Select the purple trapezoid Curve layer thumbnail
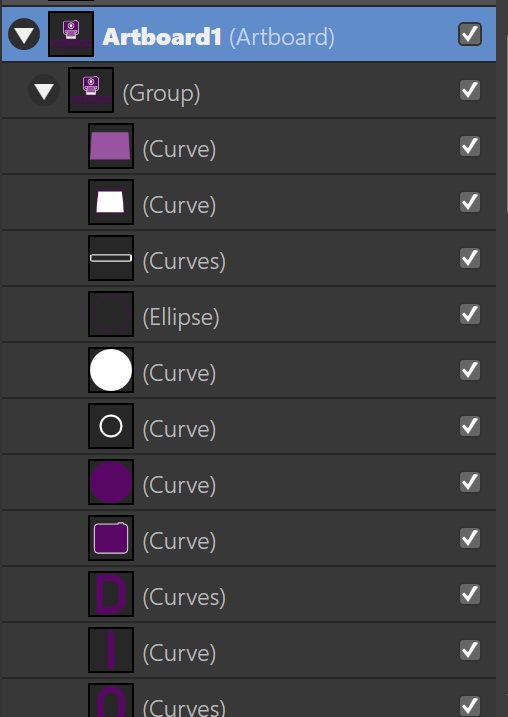The width and height of the screenshot is (508, 717). pos(111,146)
